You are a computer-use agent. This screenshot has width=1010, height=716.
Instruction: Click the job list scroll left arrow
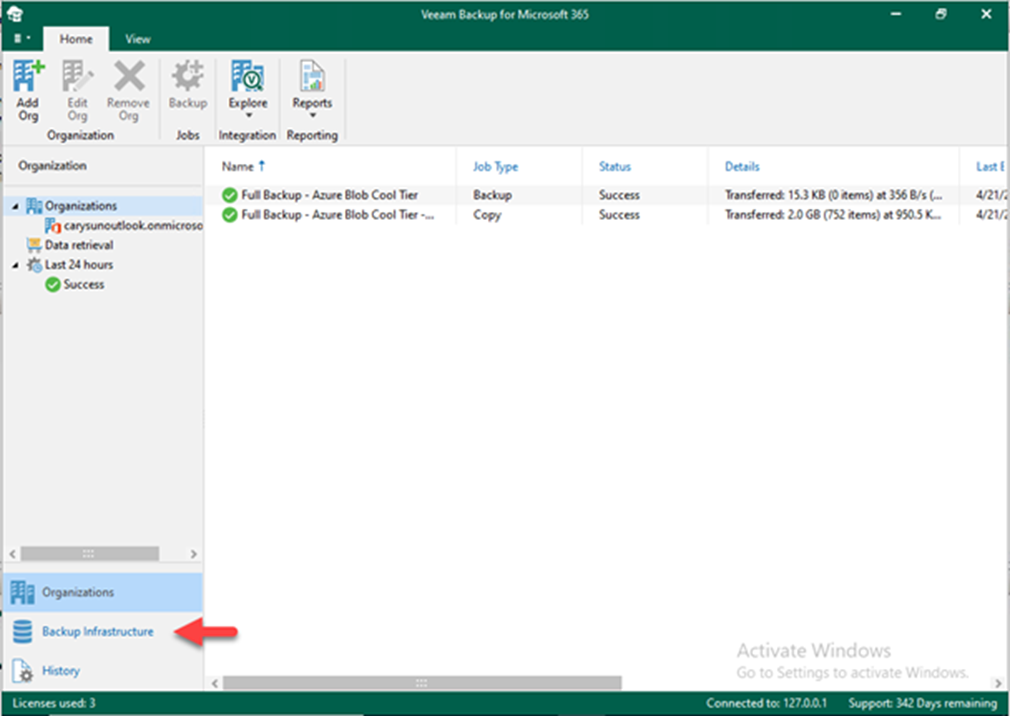[214, 683]
